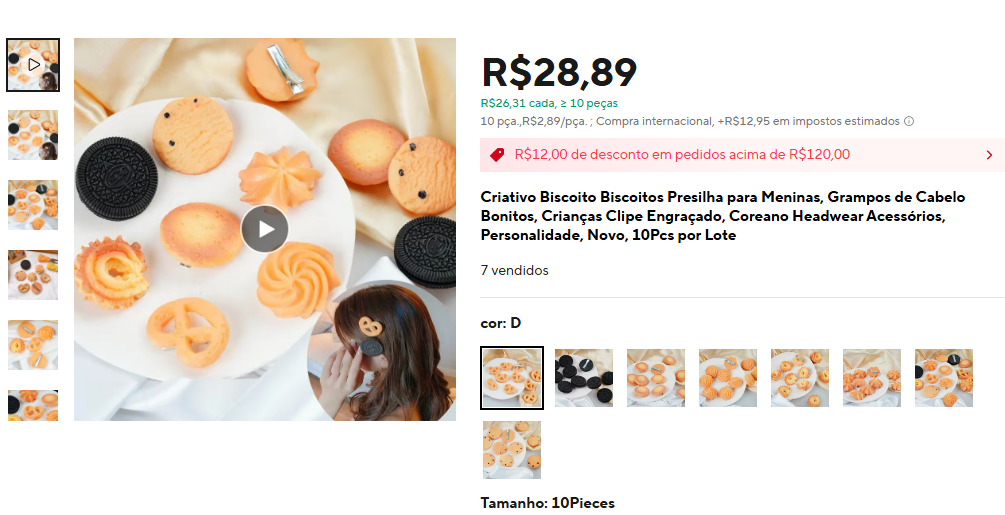Open the R$12,00 de desconto promotion link
Viewport: 1005px width, 515px height.
(682, 154)
